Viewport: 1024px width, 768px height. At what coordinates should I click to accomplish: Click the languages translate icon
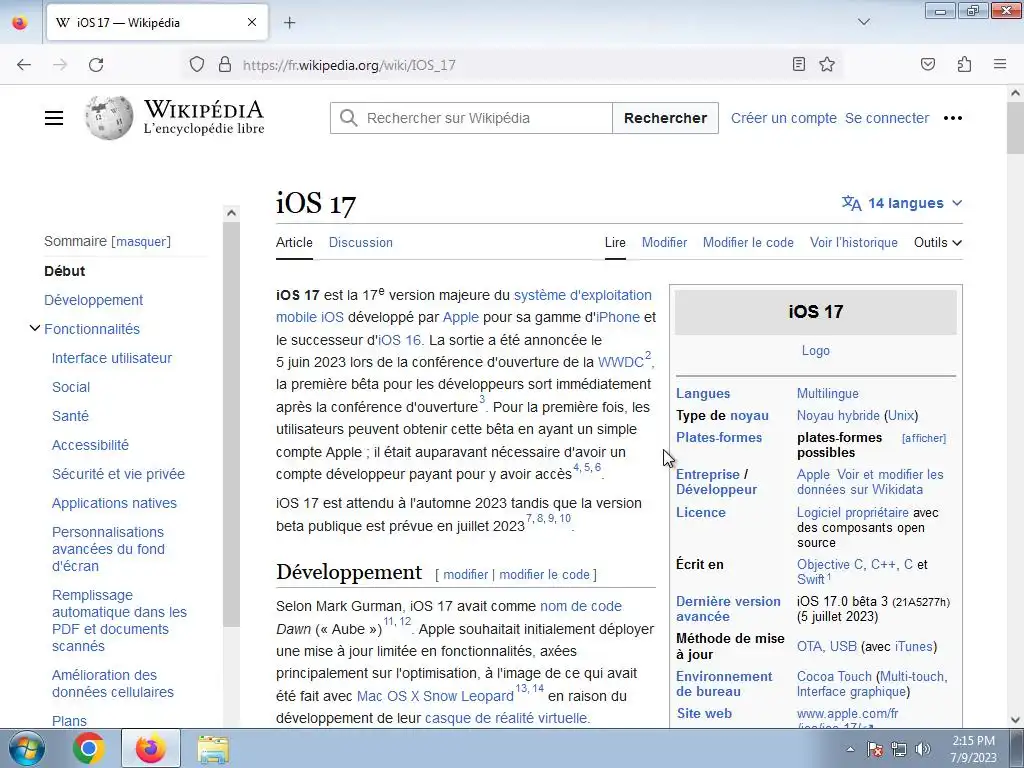click(852, 203)
